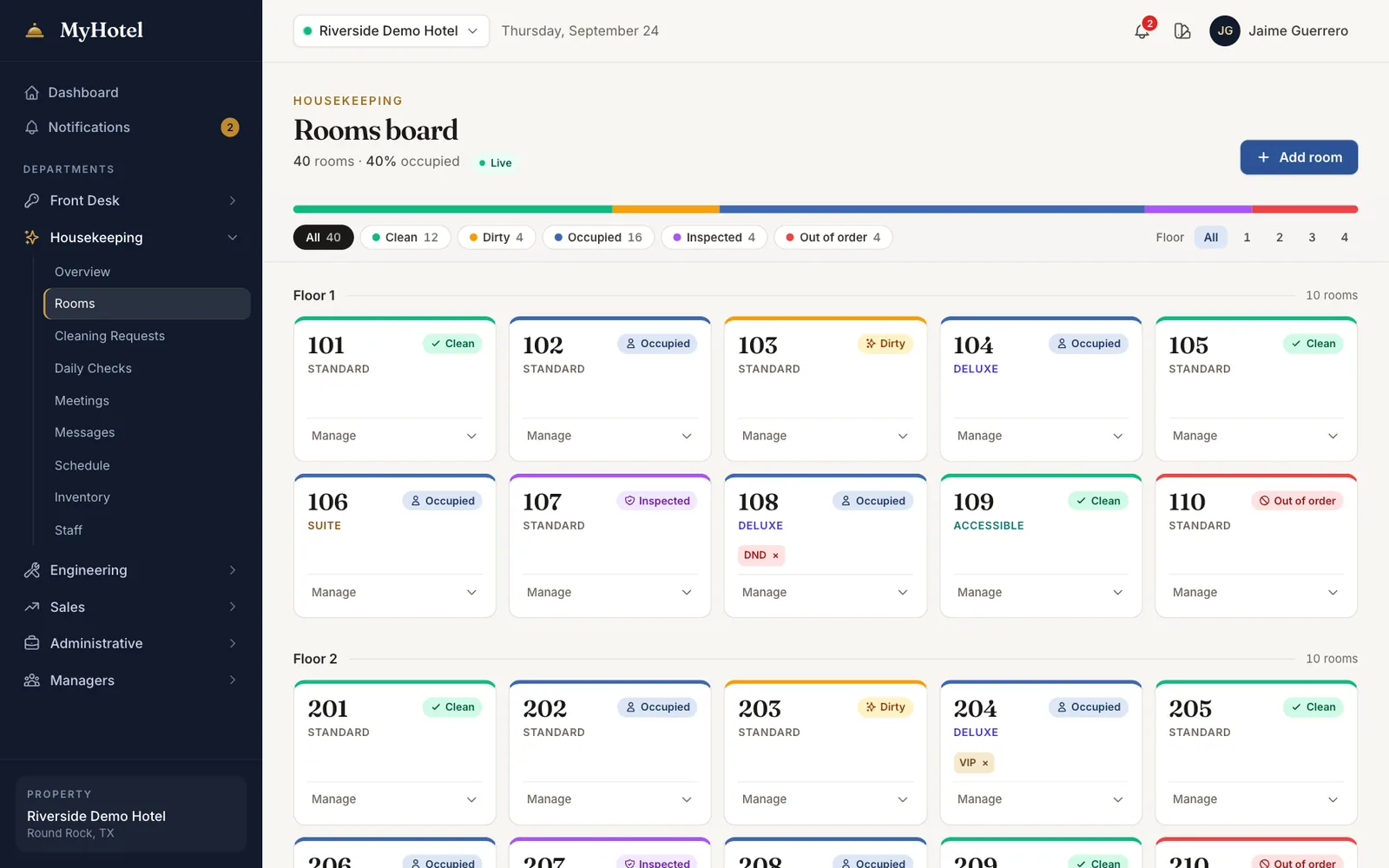Open the notifications bell in top bar
Screen dimensions: 1389x868
click(1142, 31)
